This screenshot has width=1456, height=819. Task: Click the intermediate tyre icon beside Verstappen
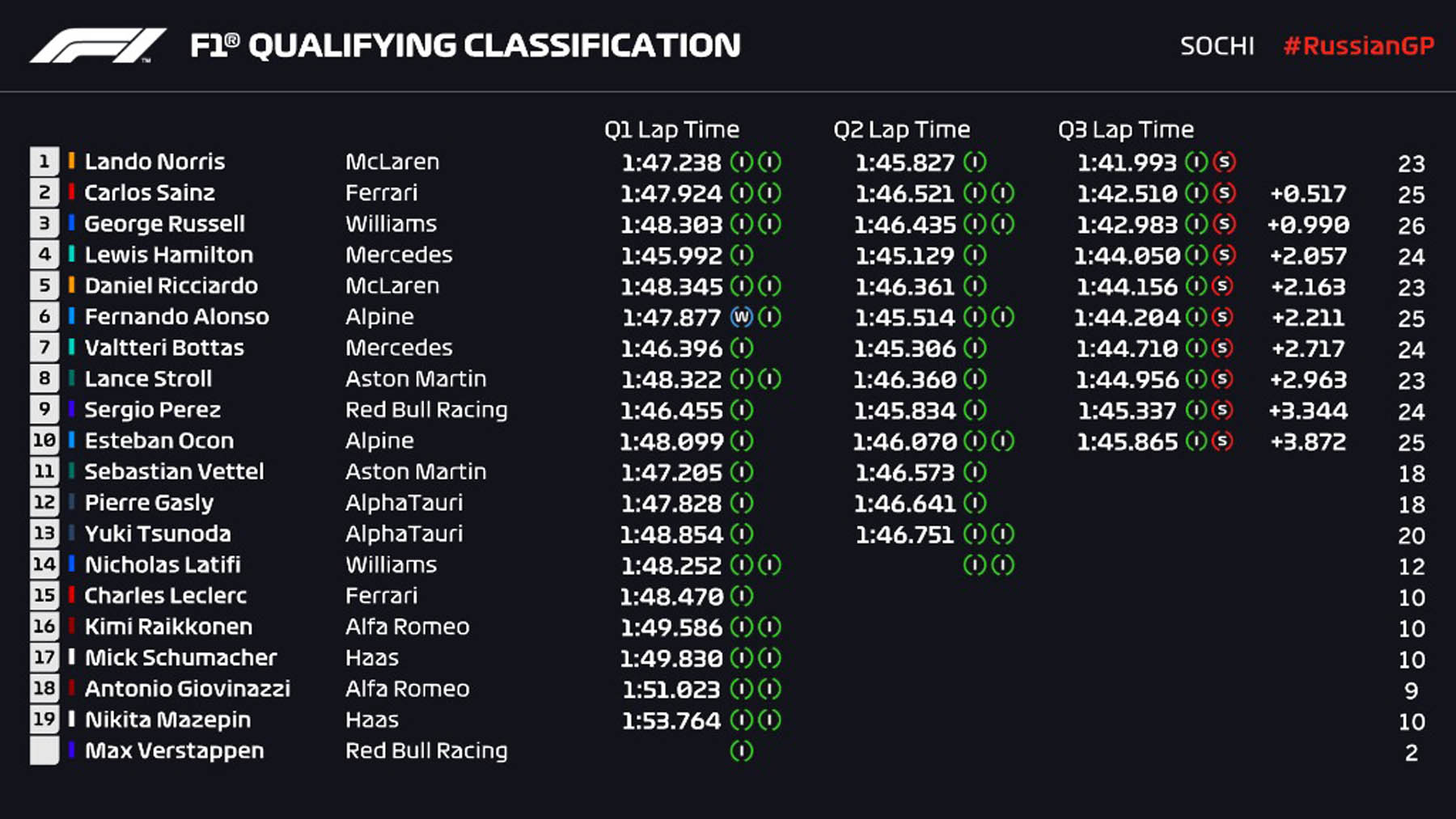pos(741,751)
